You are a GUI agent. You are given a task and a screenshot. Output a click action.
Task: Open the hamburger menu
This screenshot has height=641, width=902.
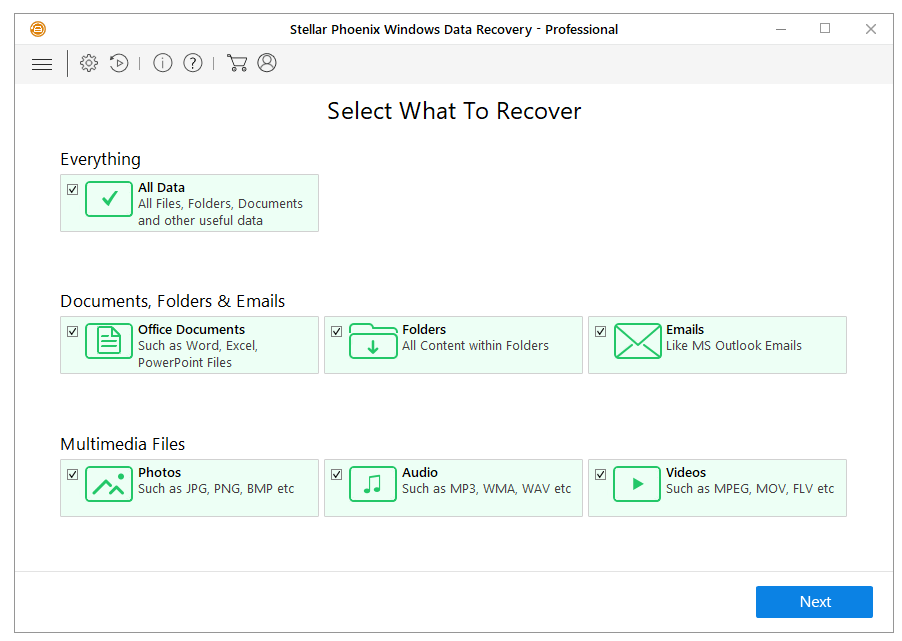42,64
